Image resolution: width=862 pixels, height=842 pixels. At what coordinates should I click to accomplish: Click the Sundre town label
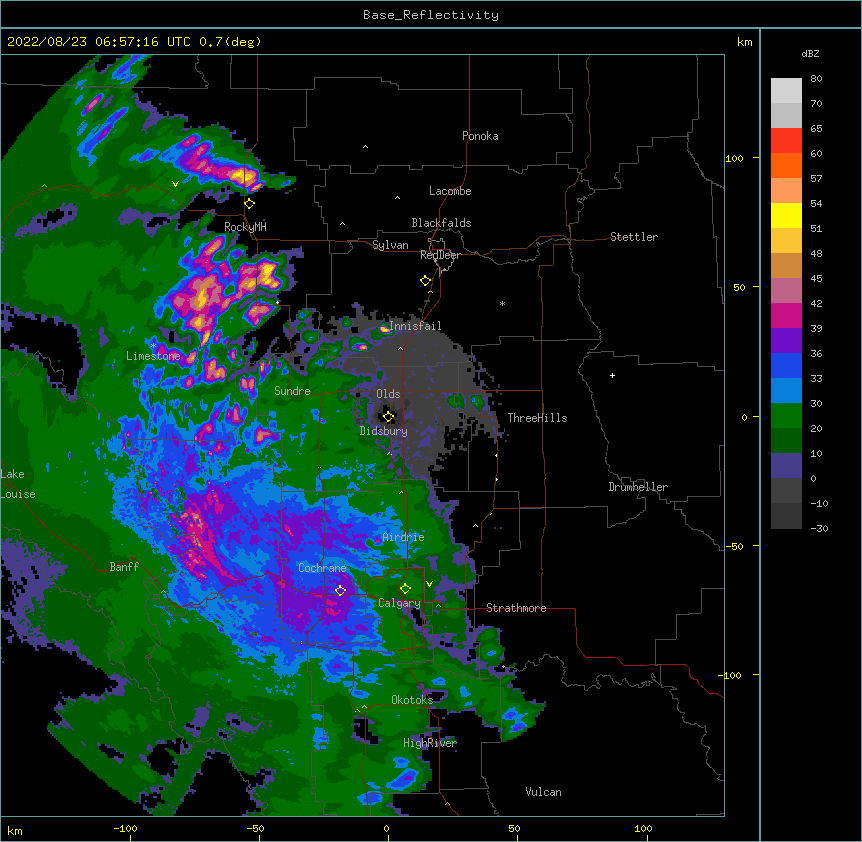[x=292, y=391]
